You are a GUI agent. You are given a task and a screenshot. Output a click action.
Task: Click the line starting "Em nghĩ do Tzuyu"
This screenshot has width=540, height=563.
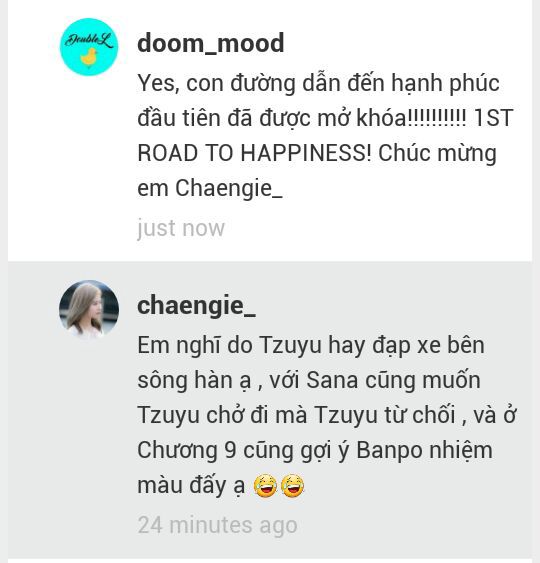click(311, 345)
